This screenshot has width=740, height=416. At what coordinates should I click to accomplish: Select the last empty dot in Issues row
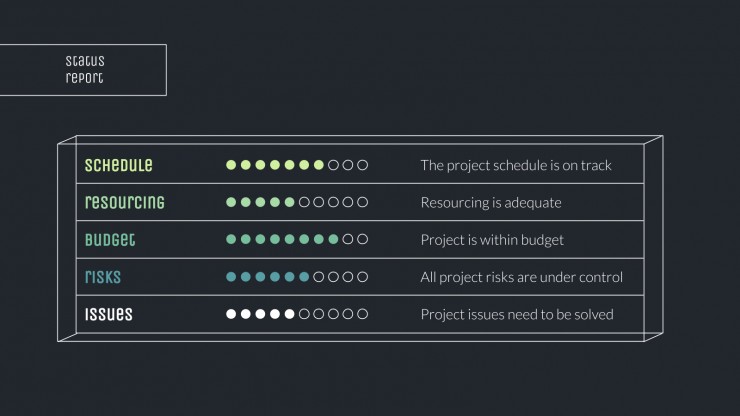click(x=362, y=314)
